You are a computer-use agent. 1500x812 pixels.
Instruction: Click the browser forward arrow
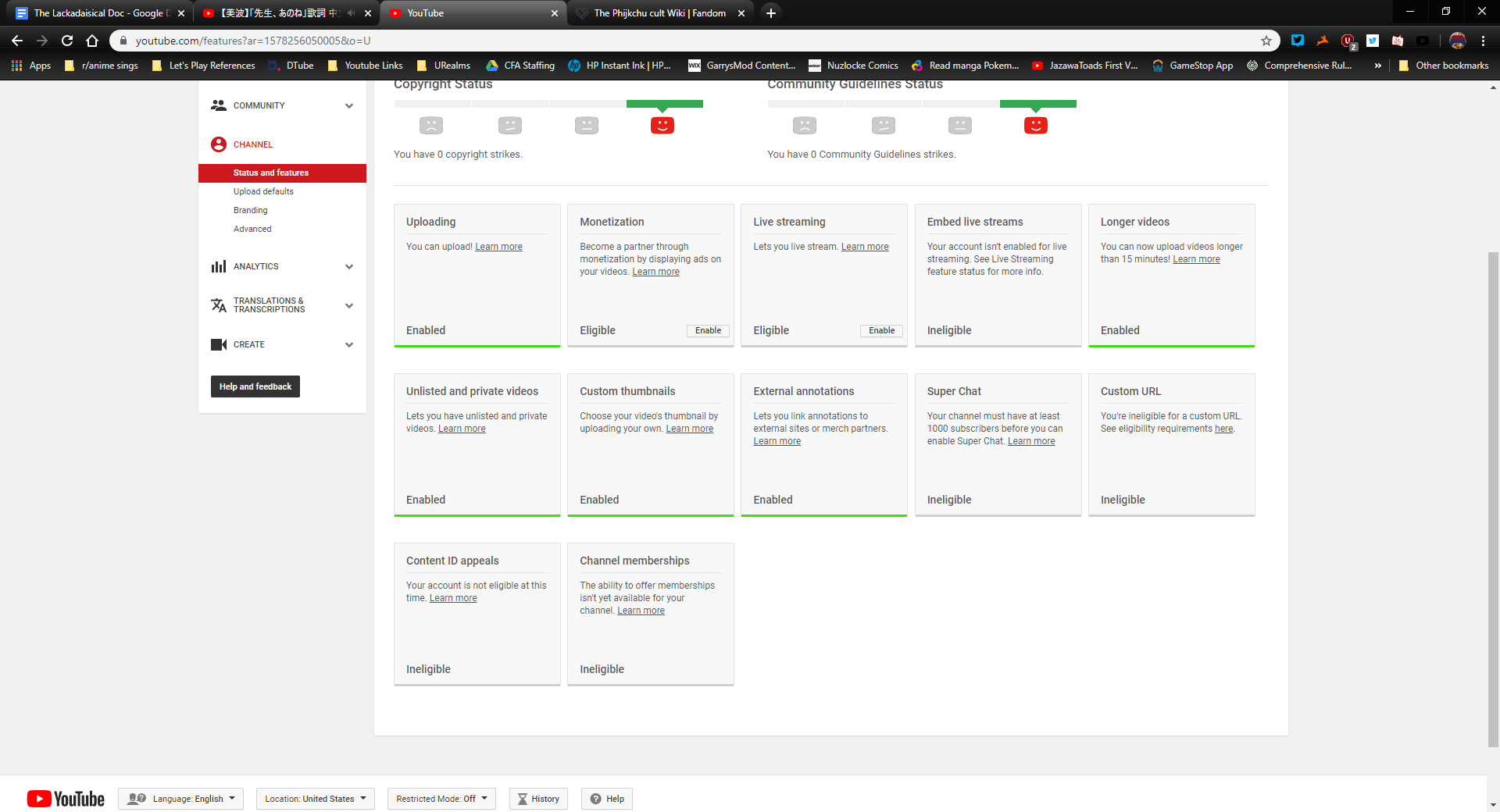point(42,41)
